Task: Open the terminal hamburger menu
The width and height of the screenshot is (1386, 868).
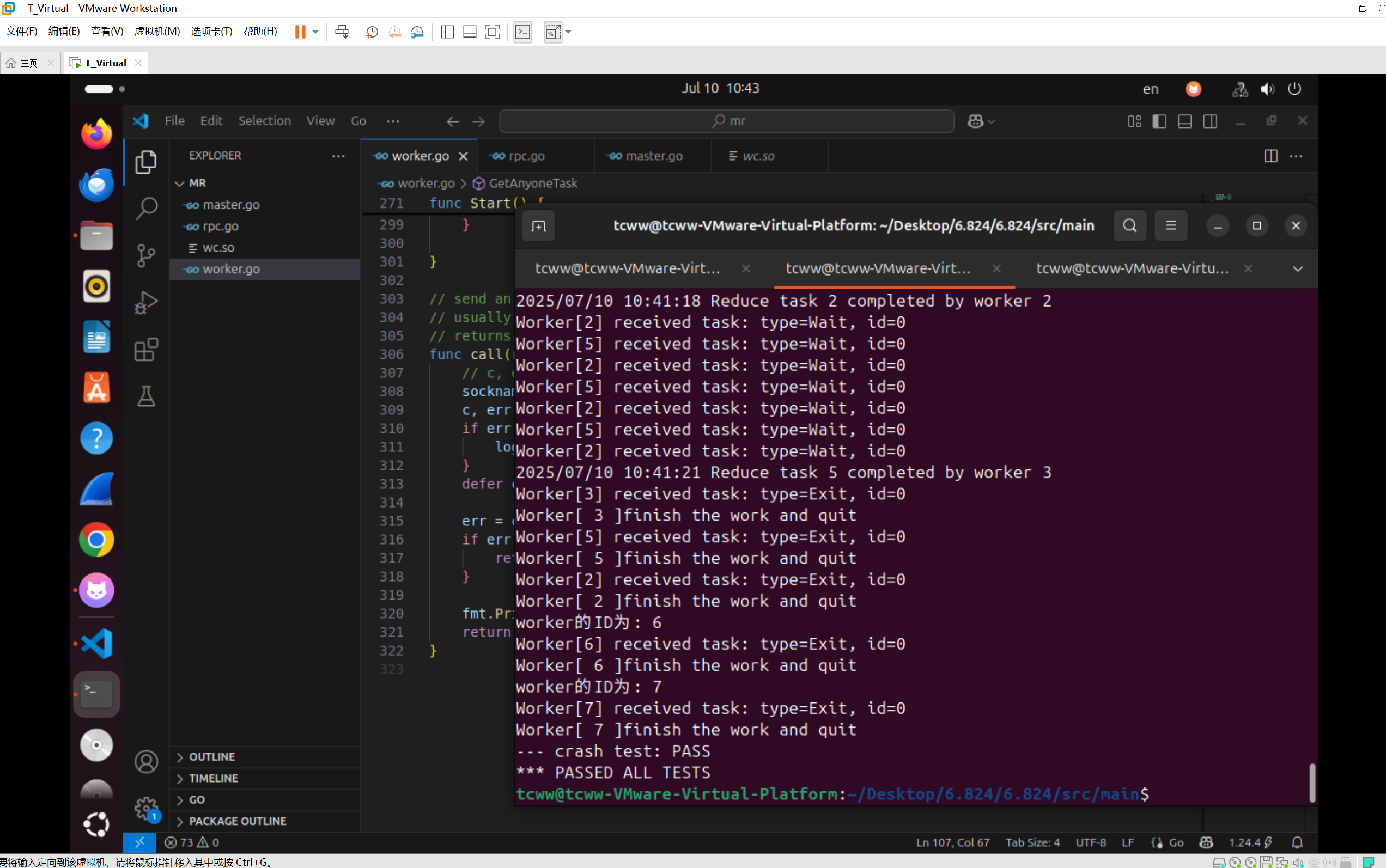Action: [1171, 225]
